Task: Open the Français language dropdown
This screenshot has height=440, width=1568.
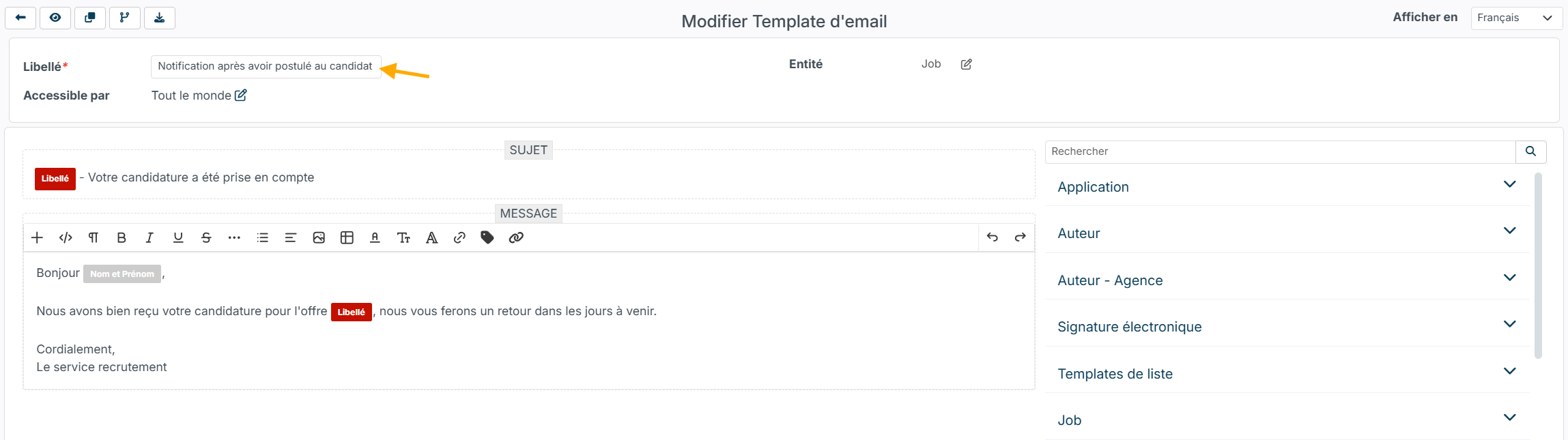Action: pyautogui.click(x=1515, y=18)
